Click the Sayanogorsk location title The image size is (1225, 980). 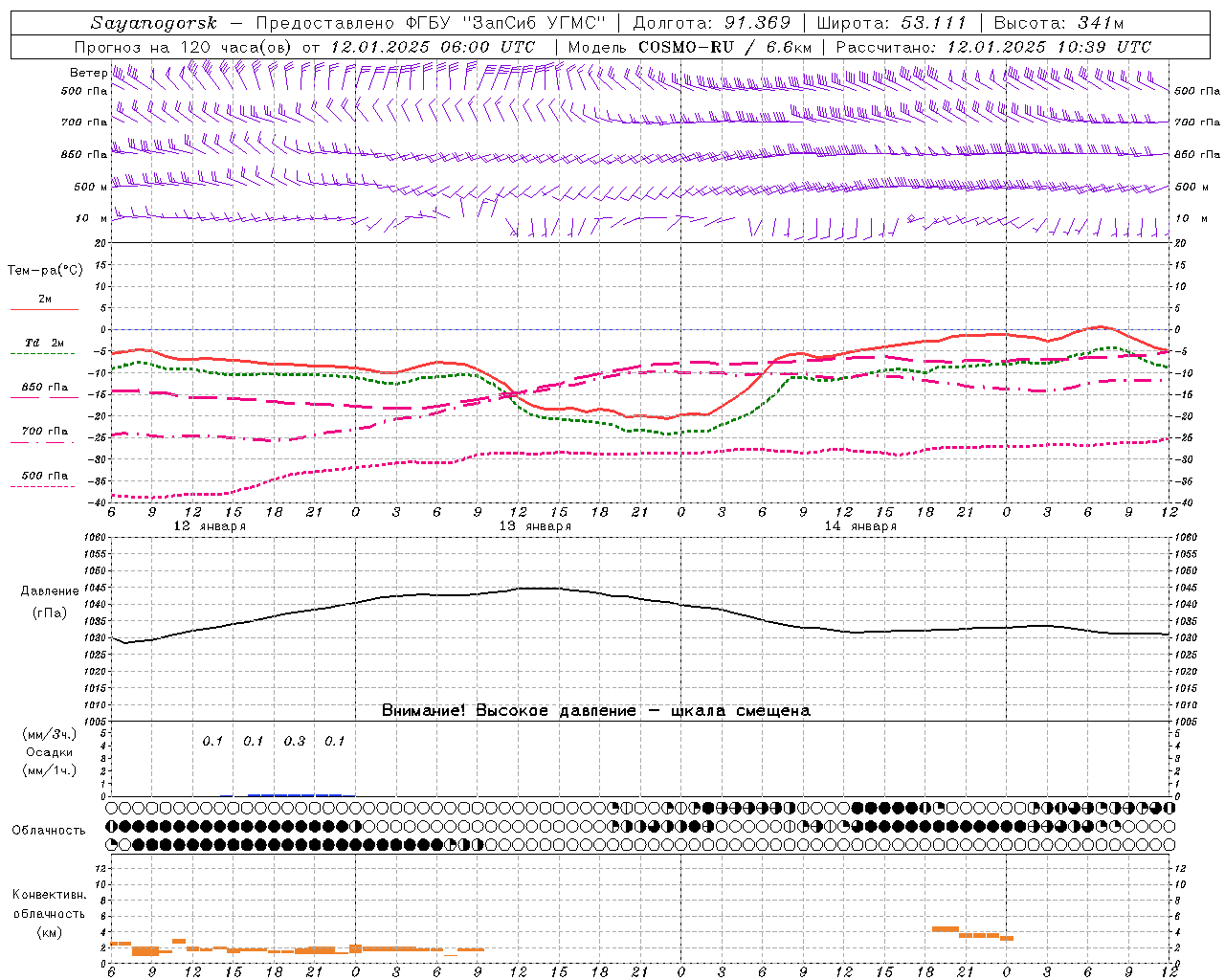[154, 23]
